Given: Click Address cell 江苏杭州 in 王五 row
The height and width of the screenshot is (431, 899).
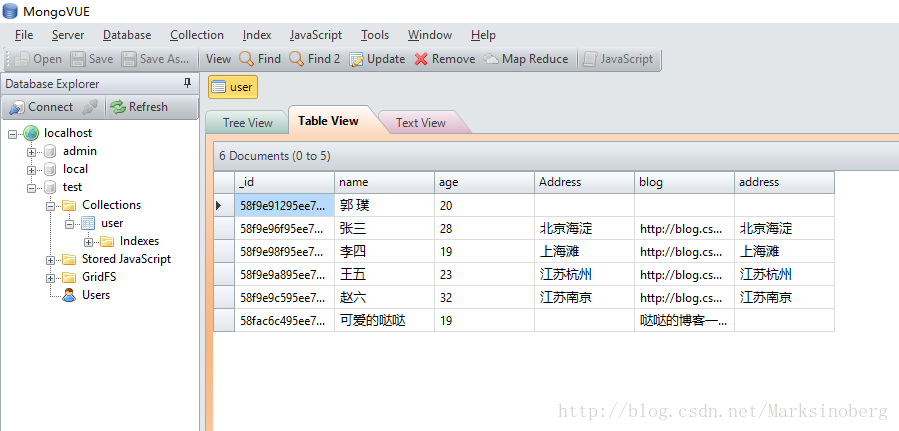Looking at the screenshot, I should click(584, 275).
